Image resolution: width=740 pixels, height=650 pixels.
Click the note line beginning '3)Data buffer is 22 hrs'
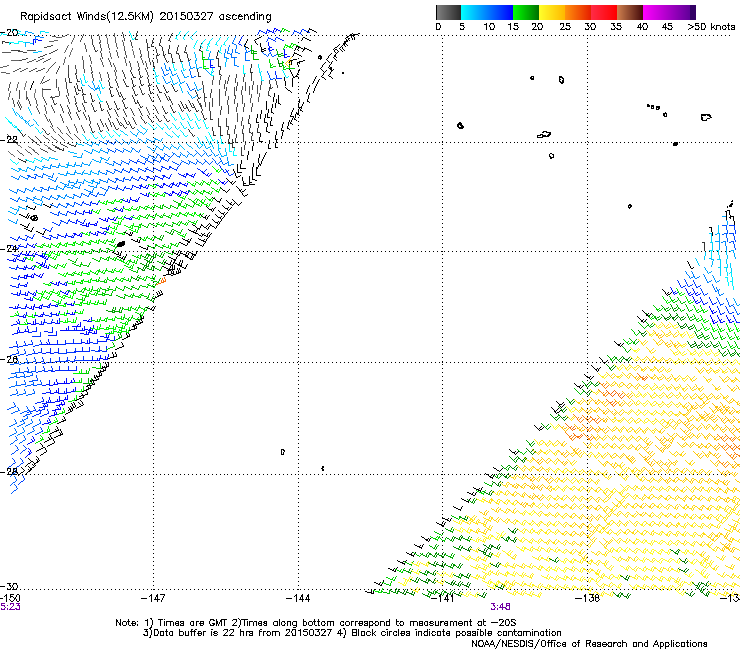(352, 633)
